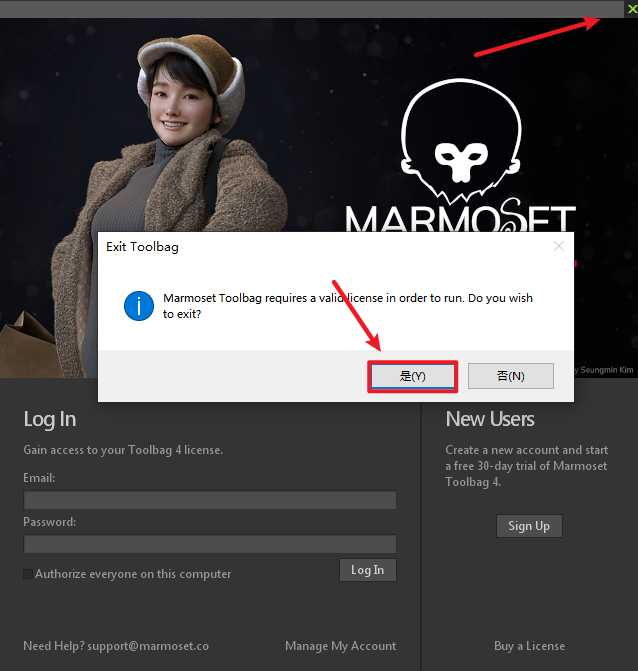Click the New Users section heading
The height and width of the screenshot is (671, 638).
click(490, 419)
